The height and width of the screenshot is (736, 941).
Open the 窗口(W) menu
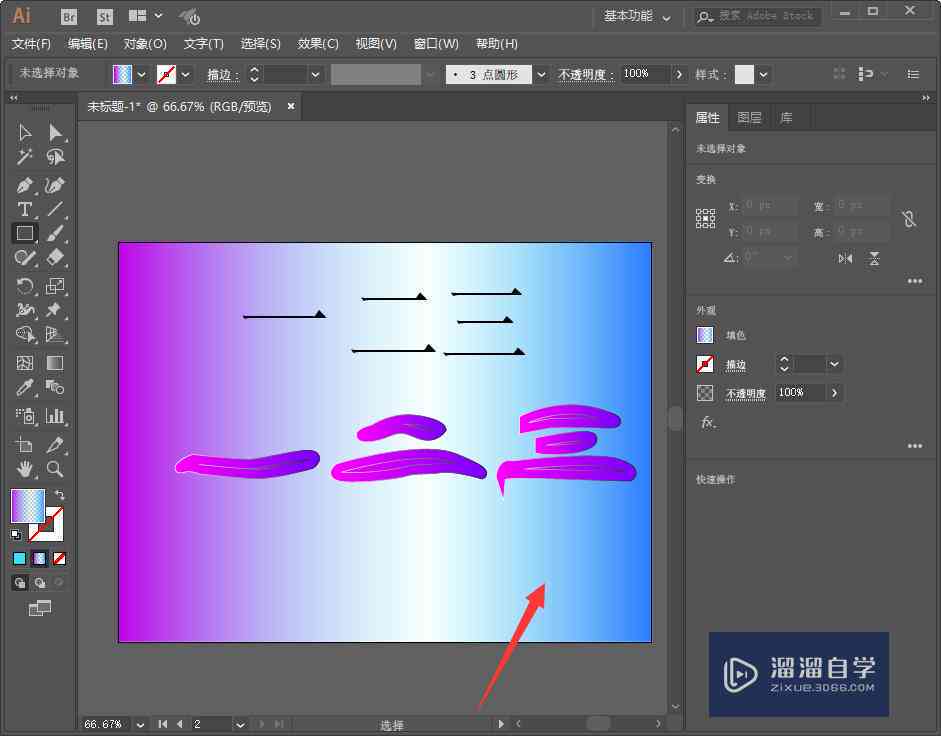(x=436, y=44)
